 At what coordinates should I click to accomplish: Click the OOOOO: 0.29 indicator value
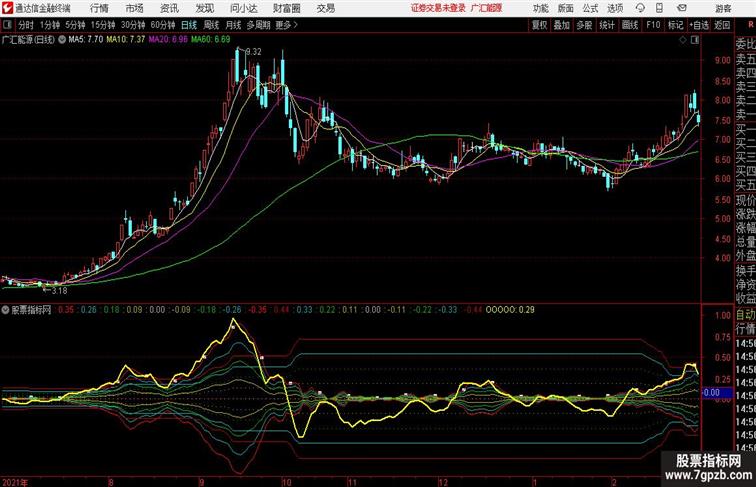click(510, 310)
